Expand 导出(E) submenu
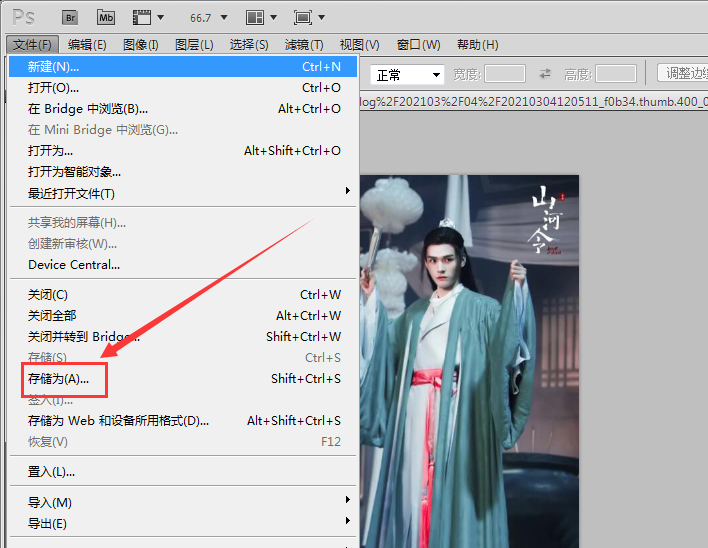The image size is (708, 548). coord(183,523)
